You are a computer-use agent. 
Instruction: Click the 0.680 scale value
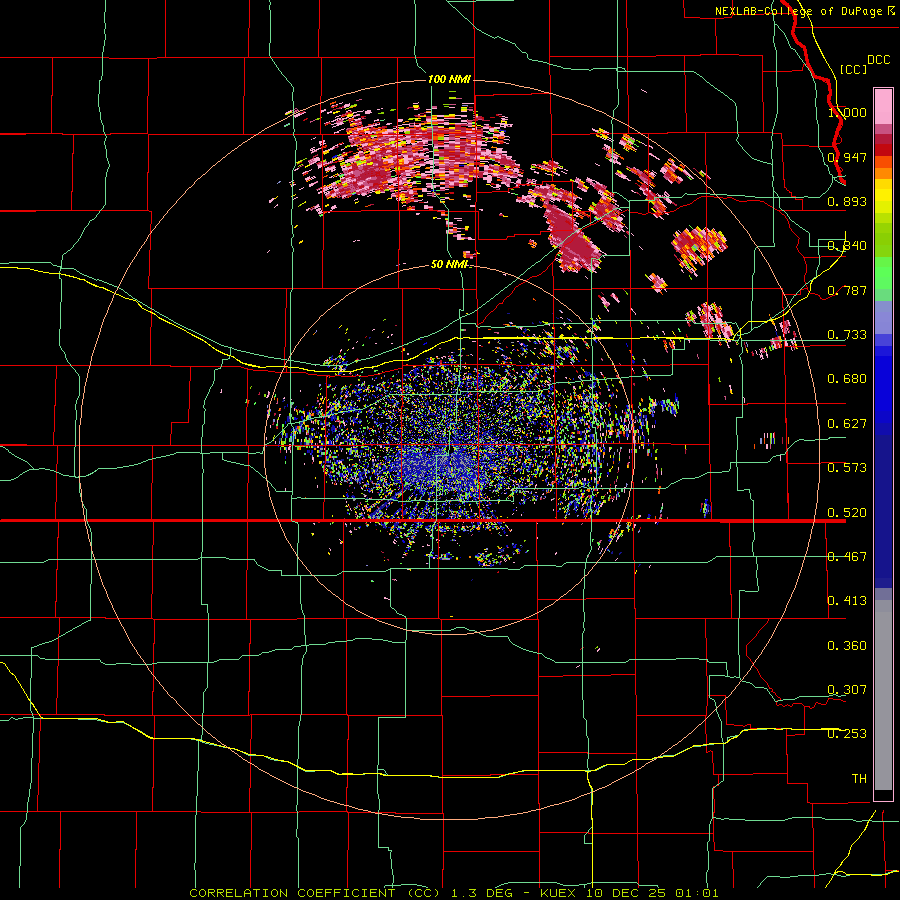pyautogui.click(x=847, y=379)
